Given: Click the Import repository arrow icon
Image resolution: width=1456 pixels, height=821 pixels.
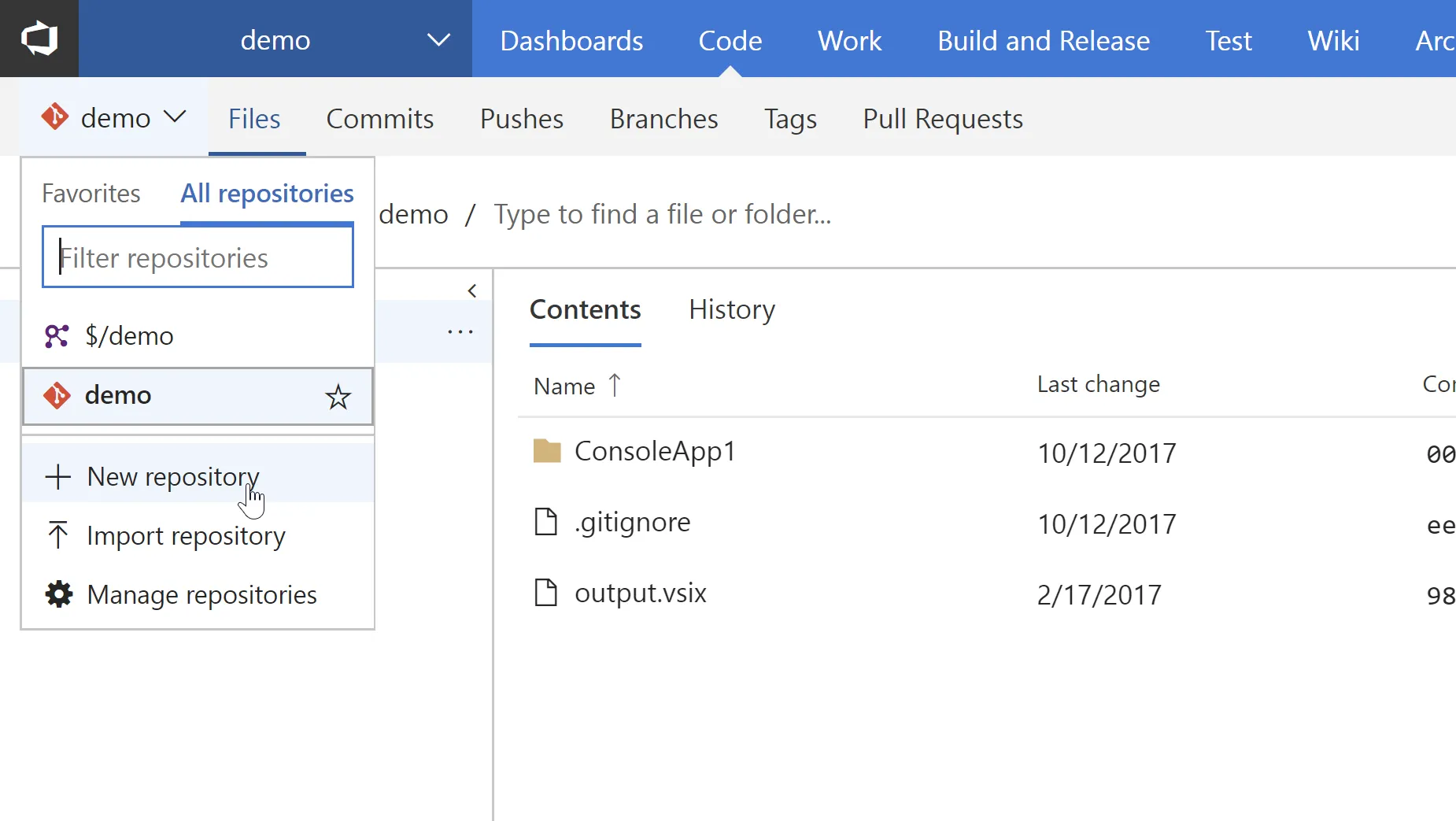Looking at the screenshot, I should tap(57, 535).
